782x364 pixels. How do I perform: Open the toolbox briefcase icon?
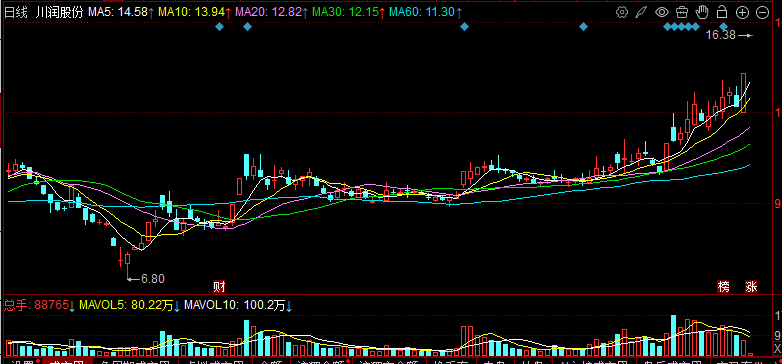tap(682, 12)
